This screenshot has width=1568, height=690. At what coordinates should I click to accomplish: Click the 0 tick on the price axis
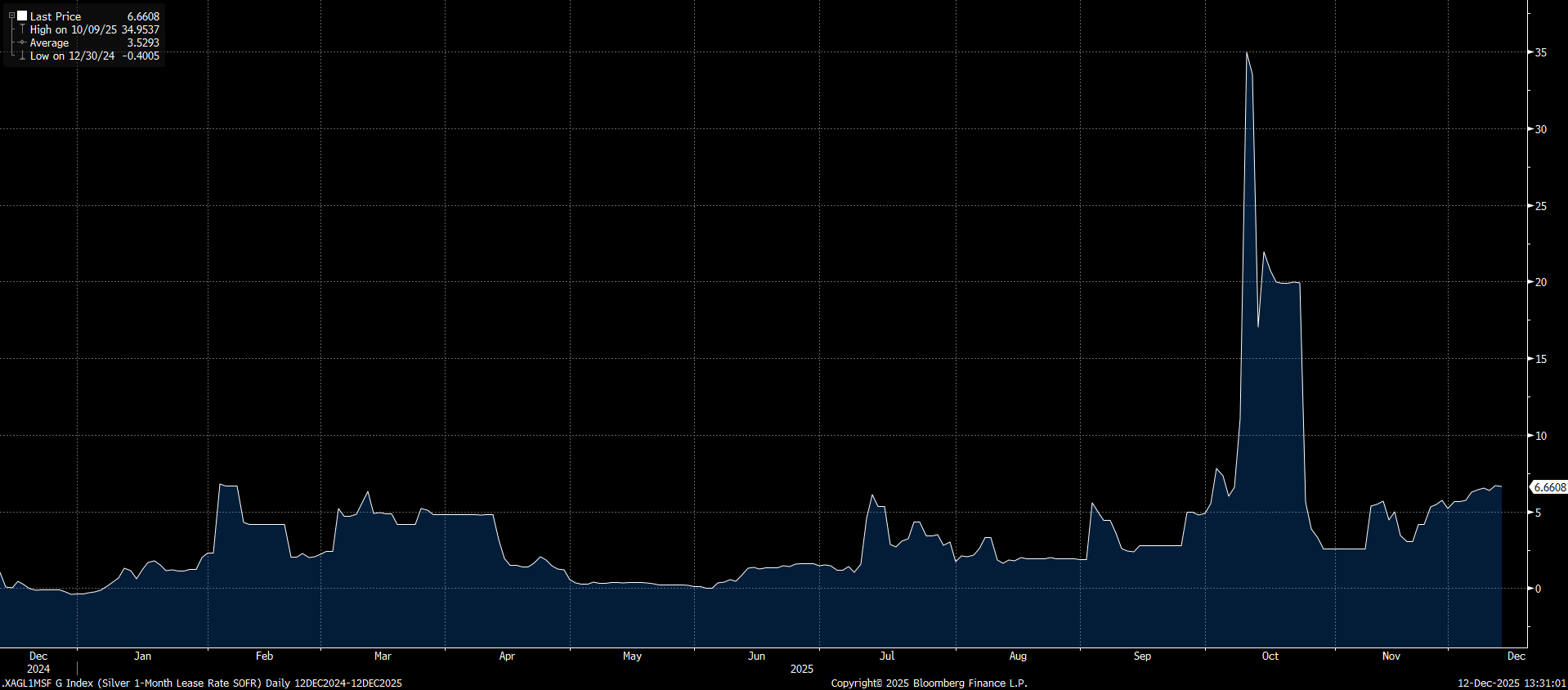1538,589
